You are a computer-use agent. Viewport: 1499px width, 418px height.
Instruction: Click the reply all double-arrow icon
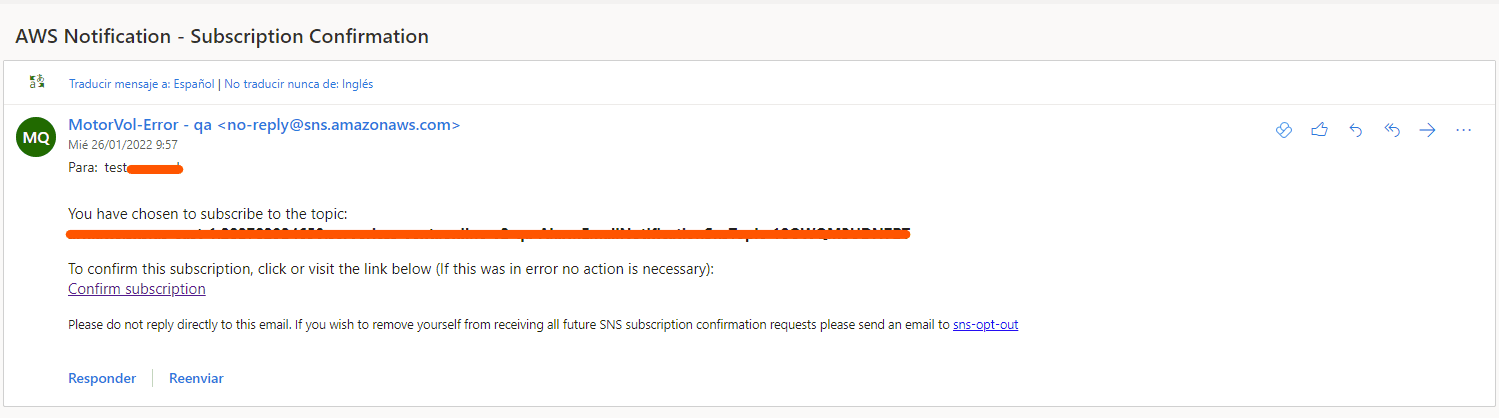1392,130
